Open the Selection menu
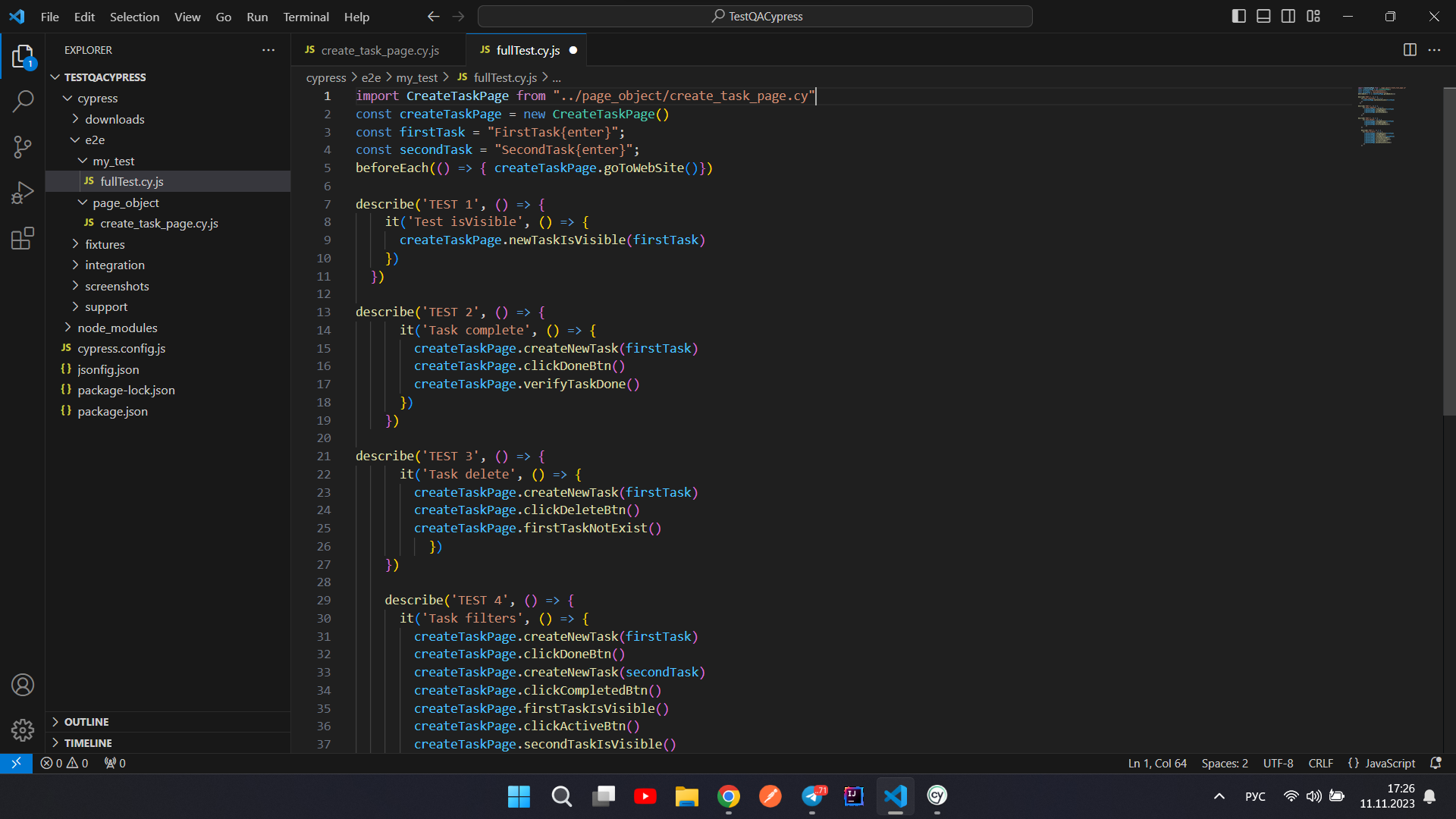Viewport: 1456px width, 819px height. coord(134,16)
